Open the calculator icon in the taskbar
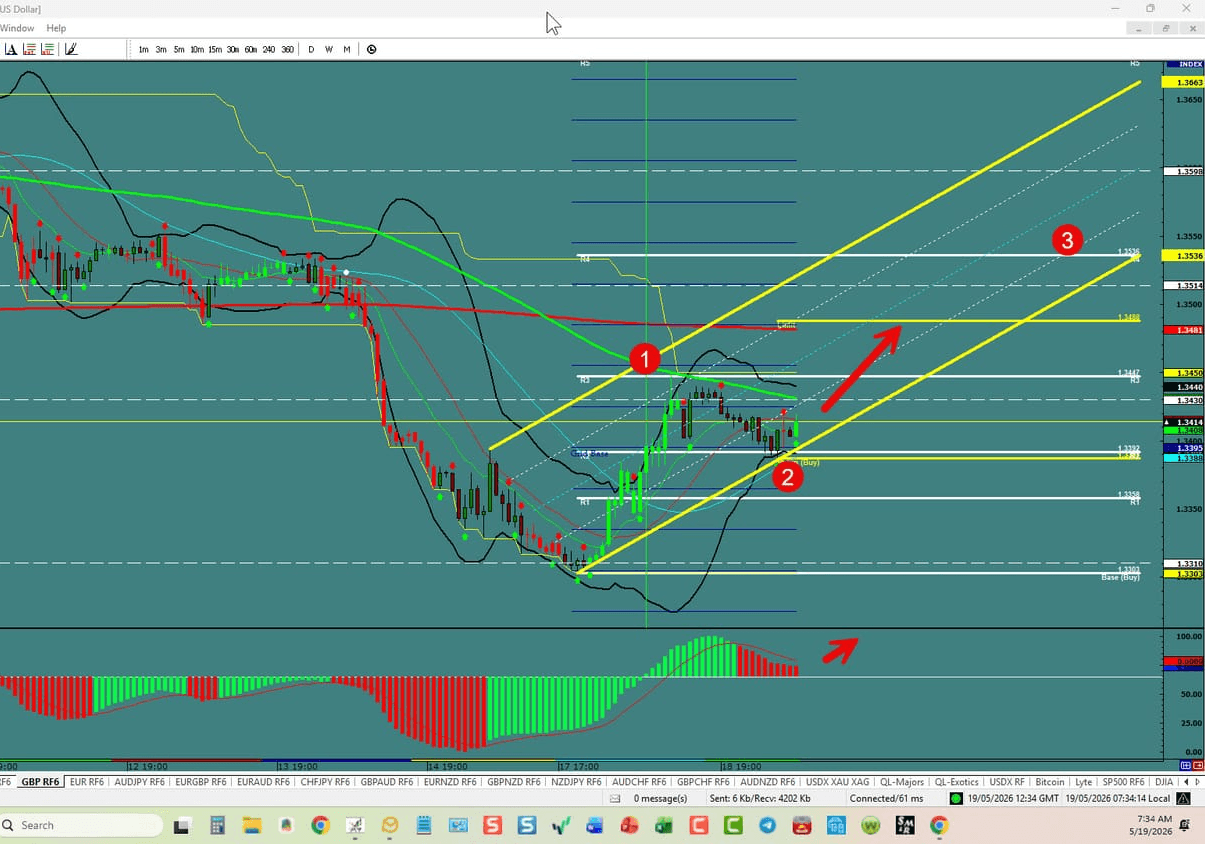This screenshot has width=1205, height=844. pos(217,825)
